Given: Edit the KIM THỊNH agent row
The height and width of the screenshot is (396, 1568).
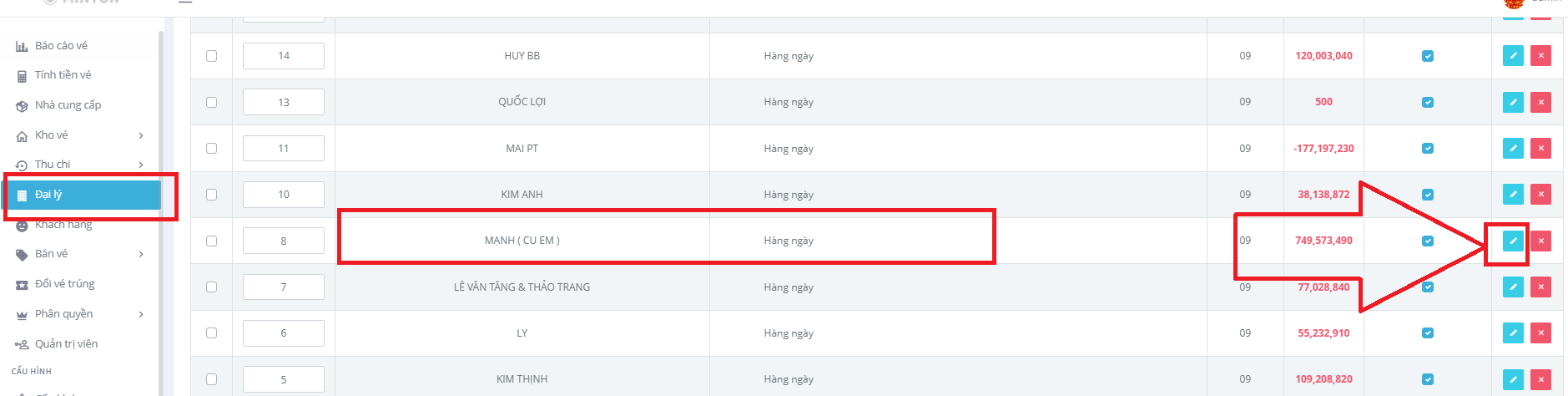Looking at the screenshot, I should pos(1512,379).
